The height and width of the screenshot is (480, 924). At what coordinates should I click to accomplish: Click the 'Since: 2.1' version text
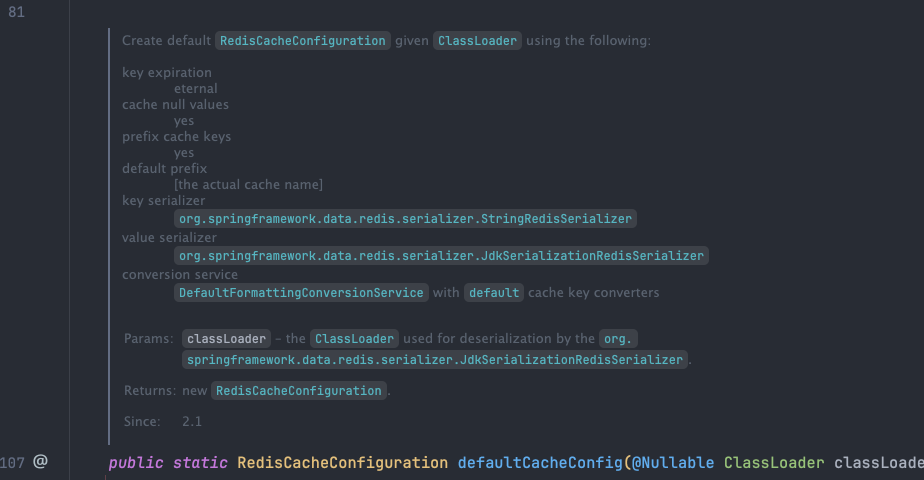click(163, 421)
